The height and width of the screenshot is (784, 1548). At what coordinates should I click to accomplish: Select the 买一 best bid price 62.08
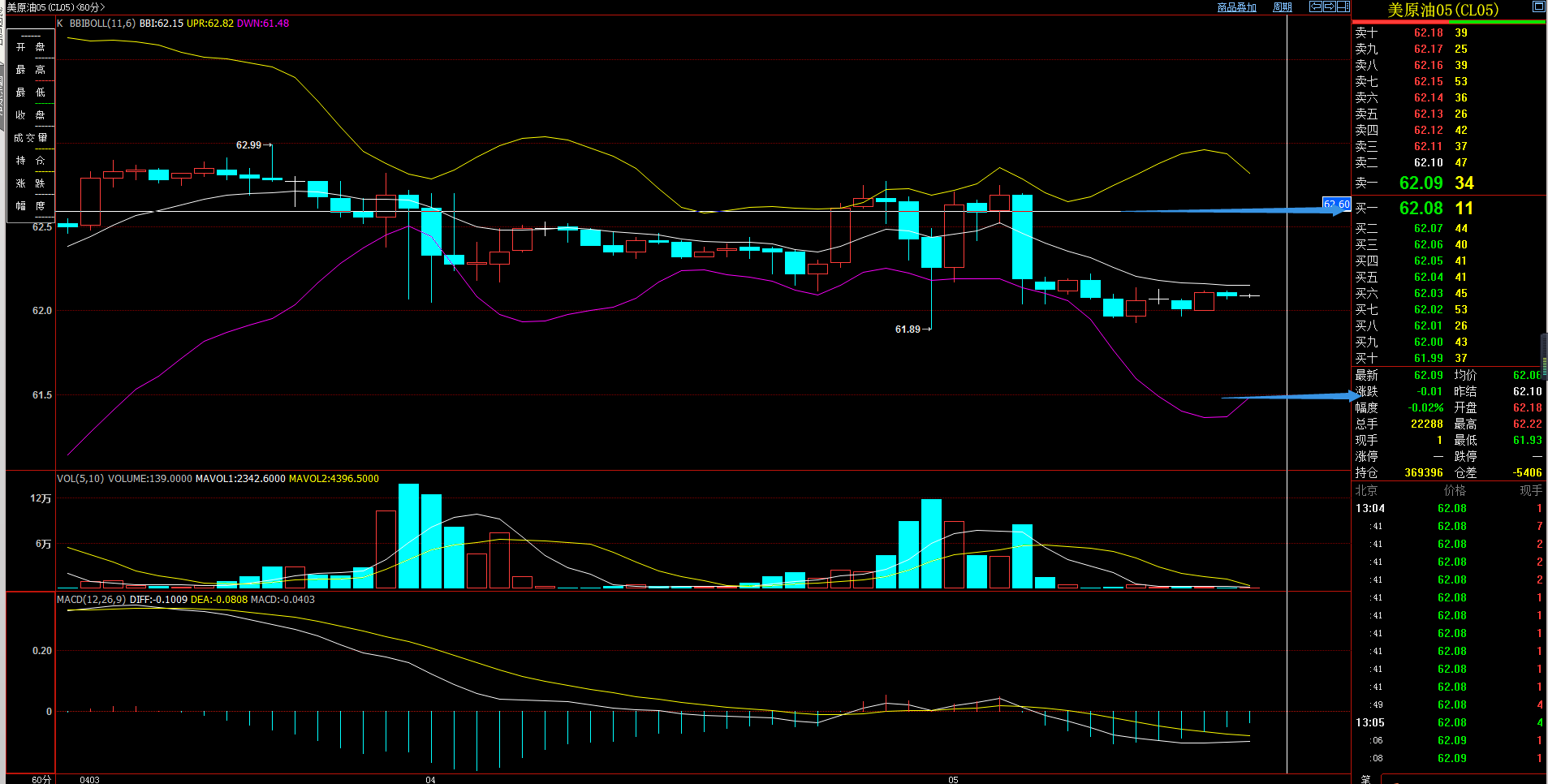tap(1421, 209)
